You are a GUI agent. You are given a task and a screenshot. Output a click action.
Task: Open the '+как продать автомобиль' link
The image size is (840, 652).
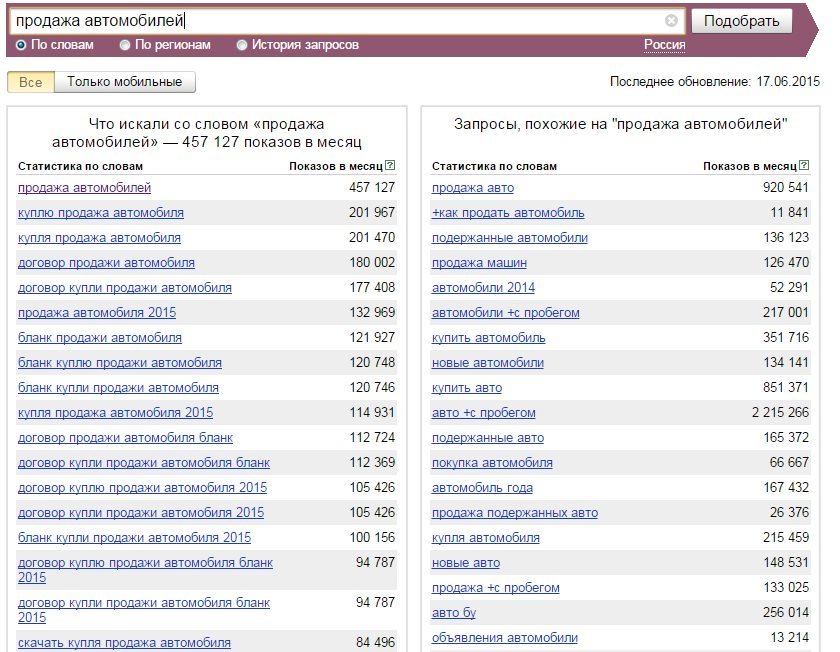click(508, 213)
